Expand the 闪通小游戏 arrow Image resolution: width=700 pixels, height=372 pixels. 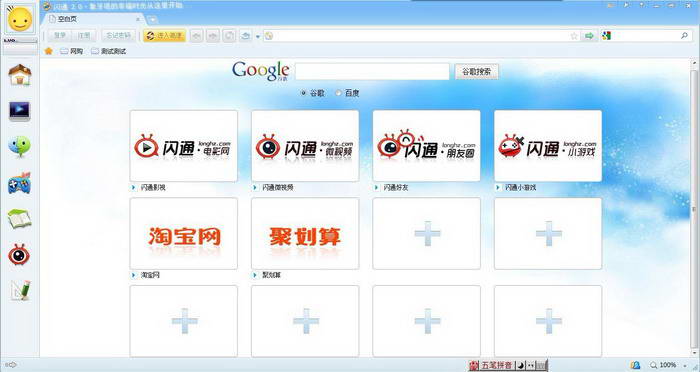click(x=498, y=188)
